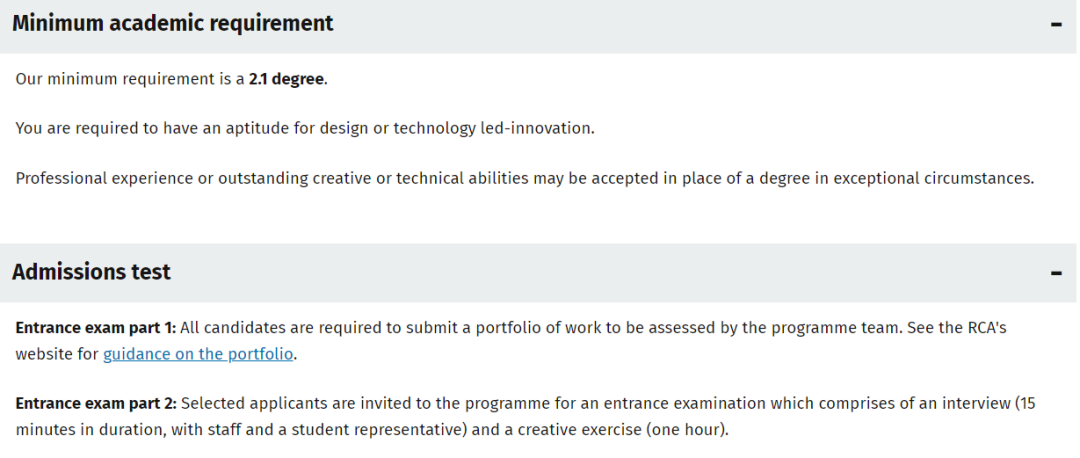The width and height of the screenshot is (1080, 458).
Task: Click the phrase exceptional circumstances
Action: (x=933, y=178)
